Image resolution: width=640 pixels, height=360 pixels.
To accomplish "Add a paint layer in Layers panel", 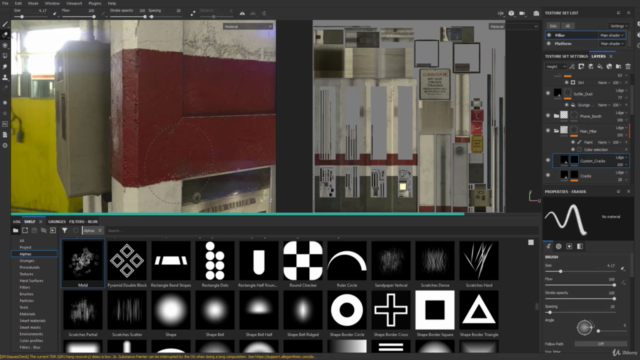I will pos(591,67).
